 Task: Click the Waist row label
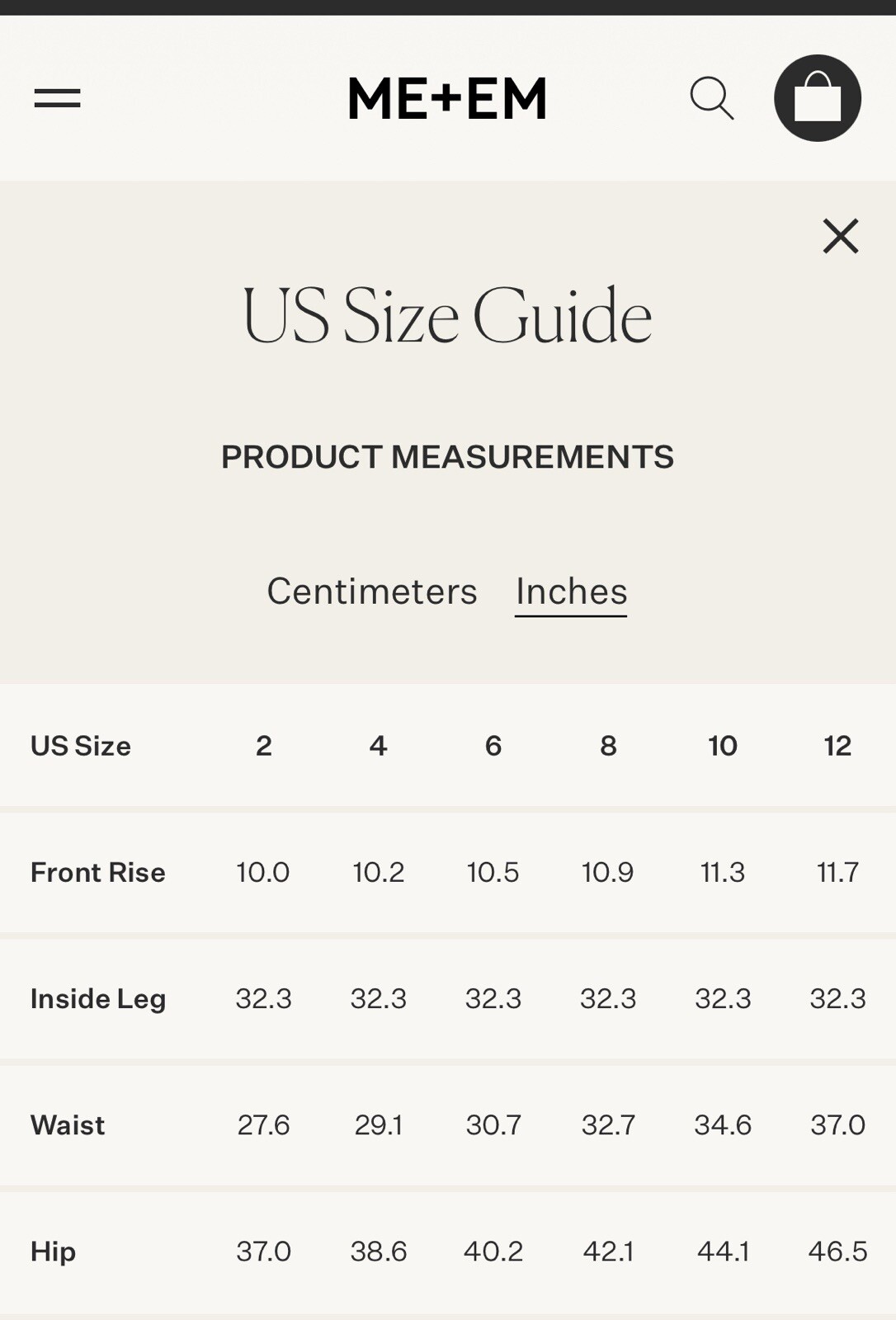(x=68, y=1125)
